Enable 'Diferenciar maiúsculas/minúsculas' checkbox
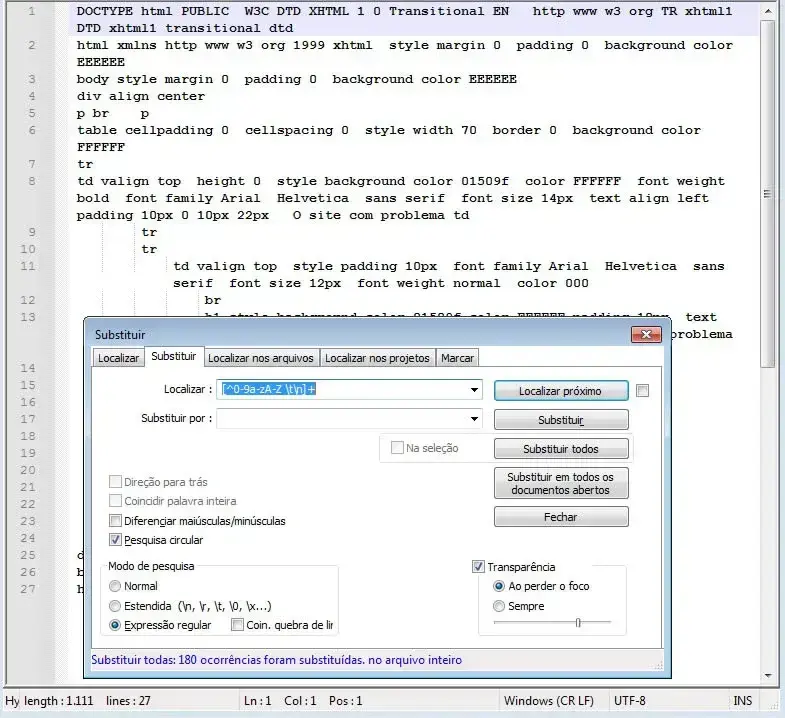Viewport: 785px width, 718px height. [116, 521]
